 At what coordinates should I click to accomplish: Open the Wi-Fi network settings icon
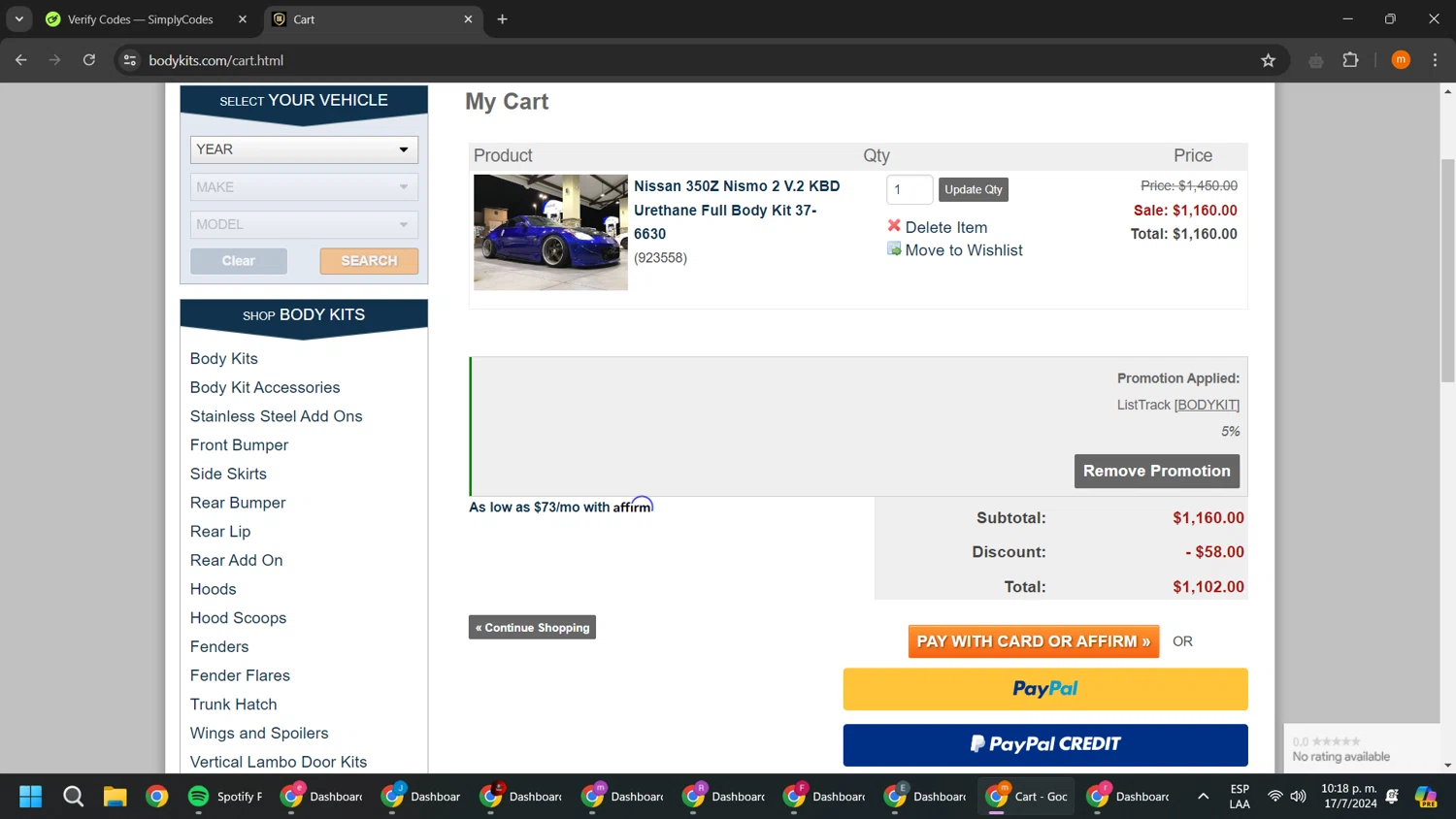point(1275,797)
